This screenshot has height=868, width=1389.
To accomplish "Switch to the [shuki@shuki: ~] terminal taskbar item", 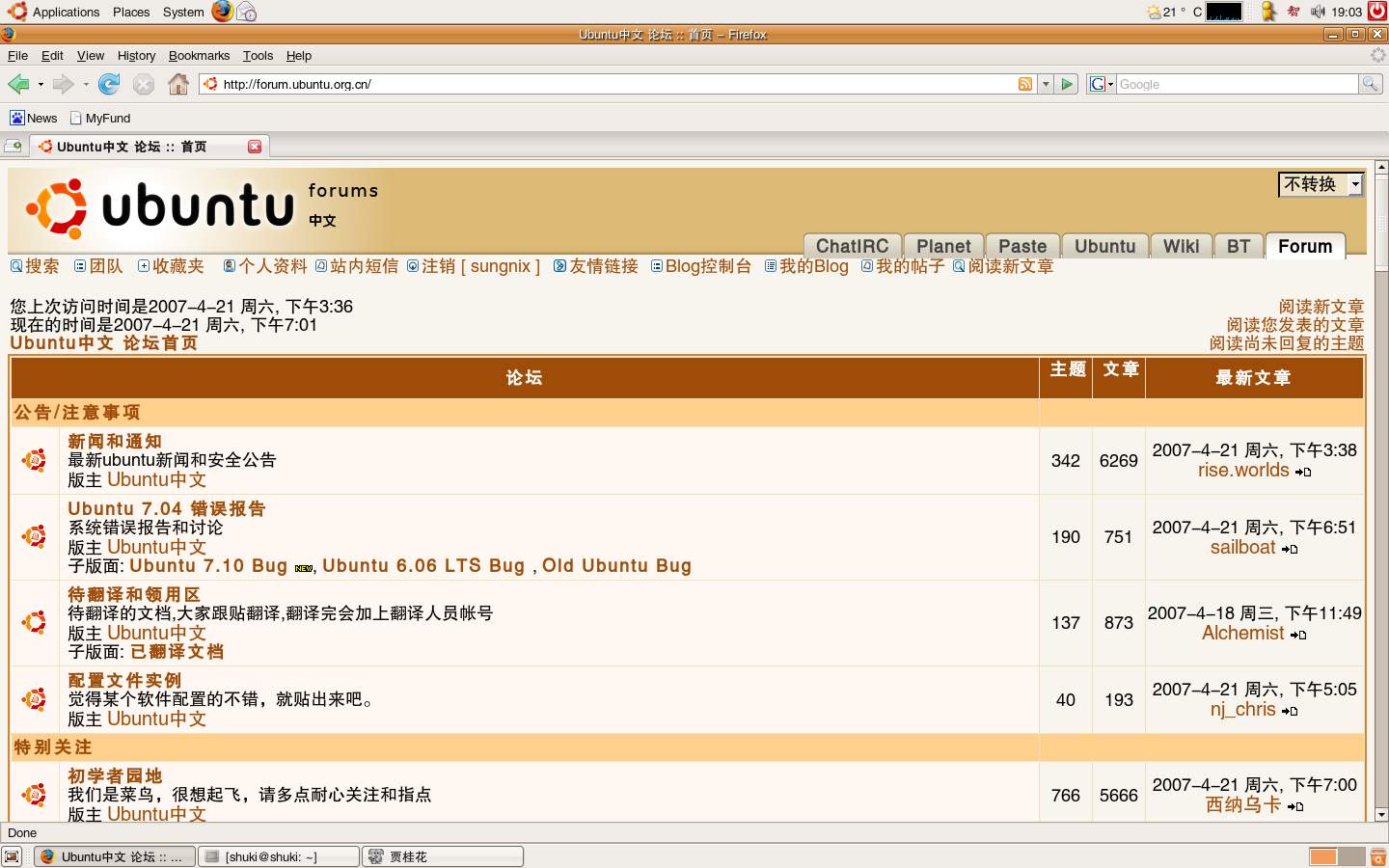I will [279, 856].
